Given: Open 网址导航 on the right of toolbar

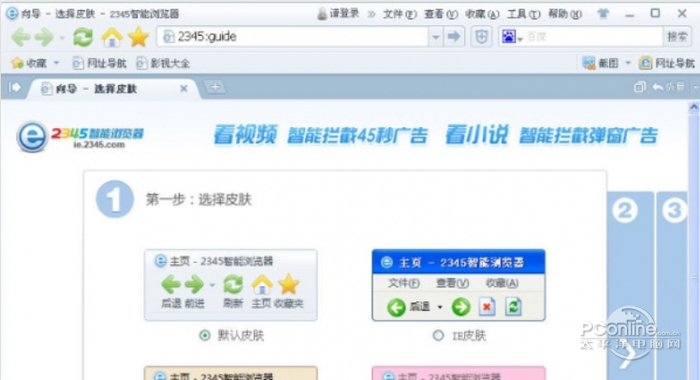Looking at the screenshot, I should tap(667, 63).
